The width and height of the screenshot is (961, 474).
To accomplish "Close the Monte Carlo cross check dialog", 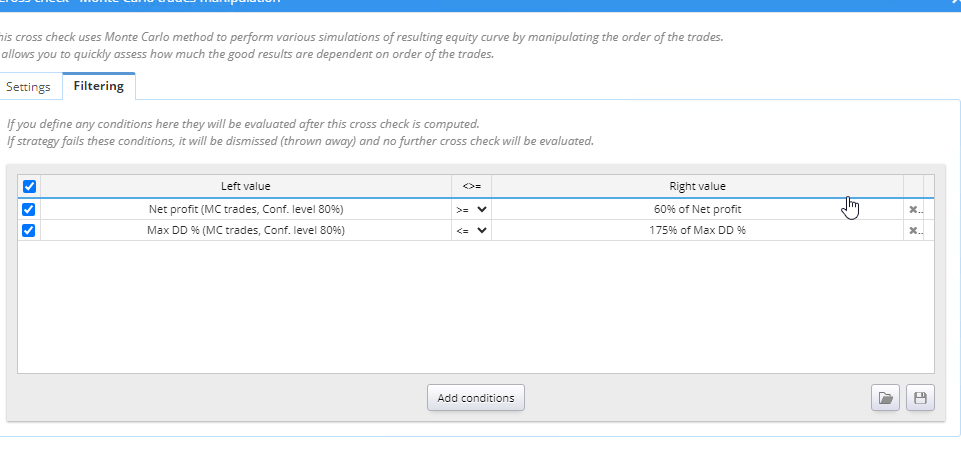I will (x=955, y=3).
